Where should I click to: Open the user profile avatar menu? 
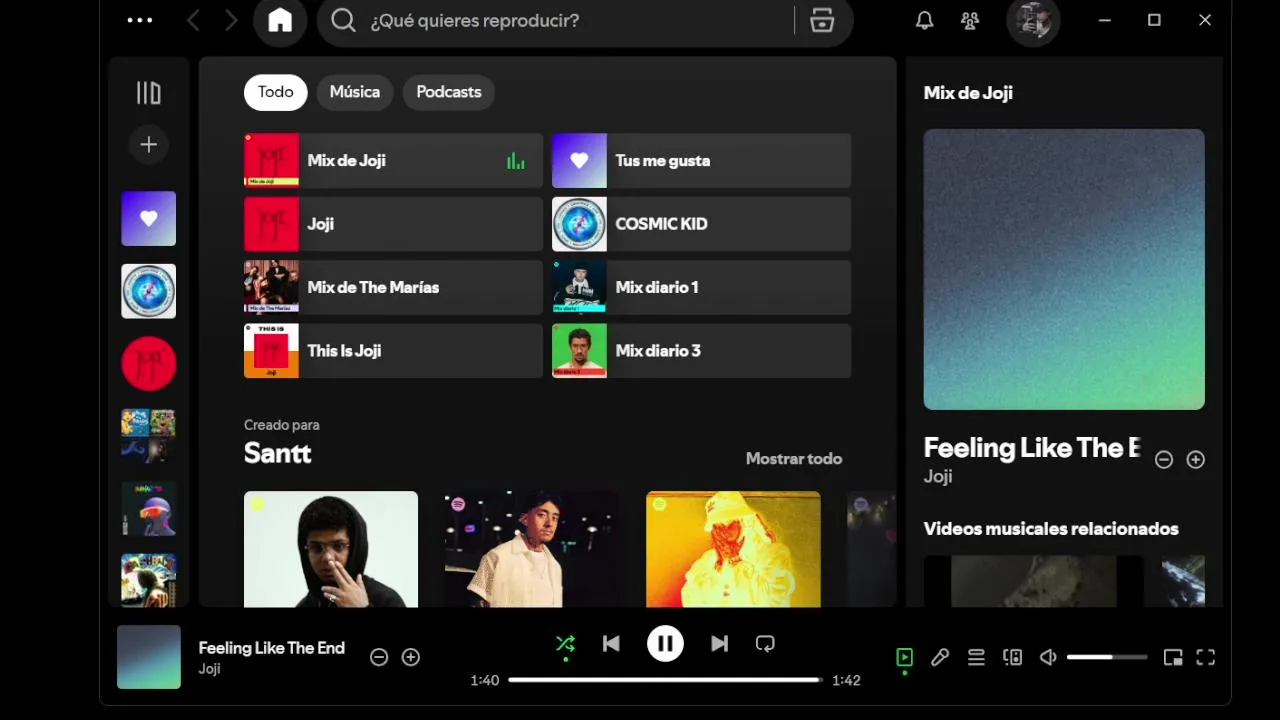pyautogui.click(x=1033, y=21)
